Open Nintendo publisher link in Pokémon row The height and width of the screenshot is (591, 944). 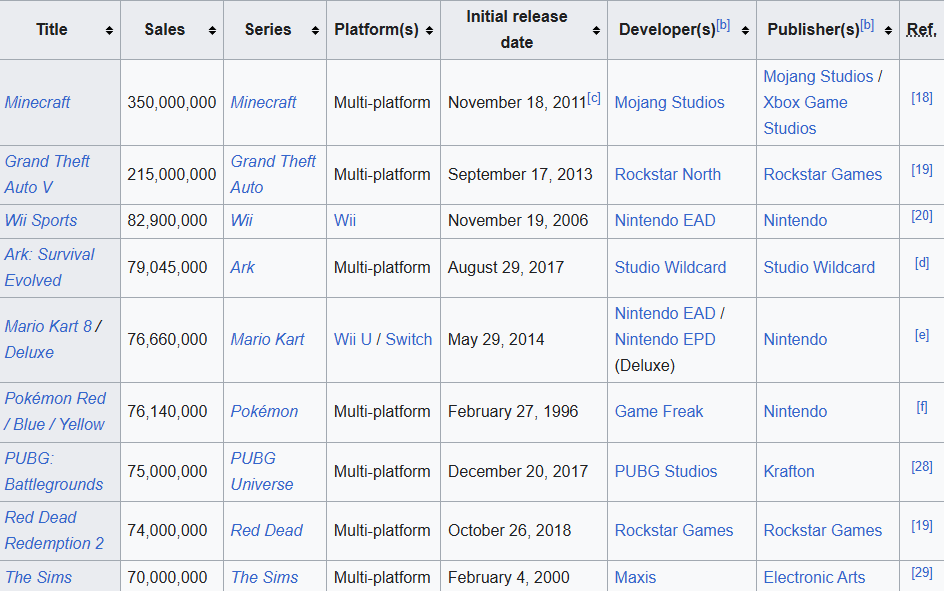pyautogui.click(x=795, y=412)
